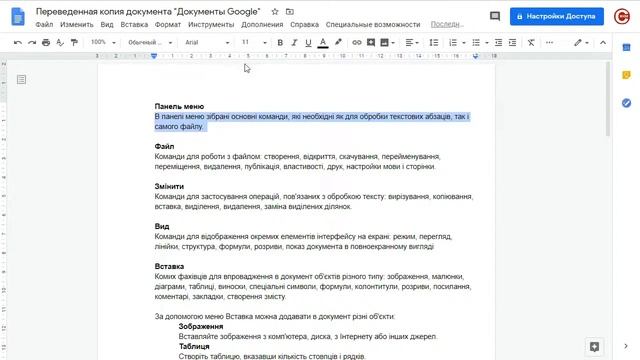
Task: Click the heading Таблиця
Action: tap(194, 347)
